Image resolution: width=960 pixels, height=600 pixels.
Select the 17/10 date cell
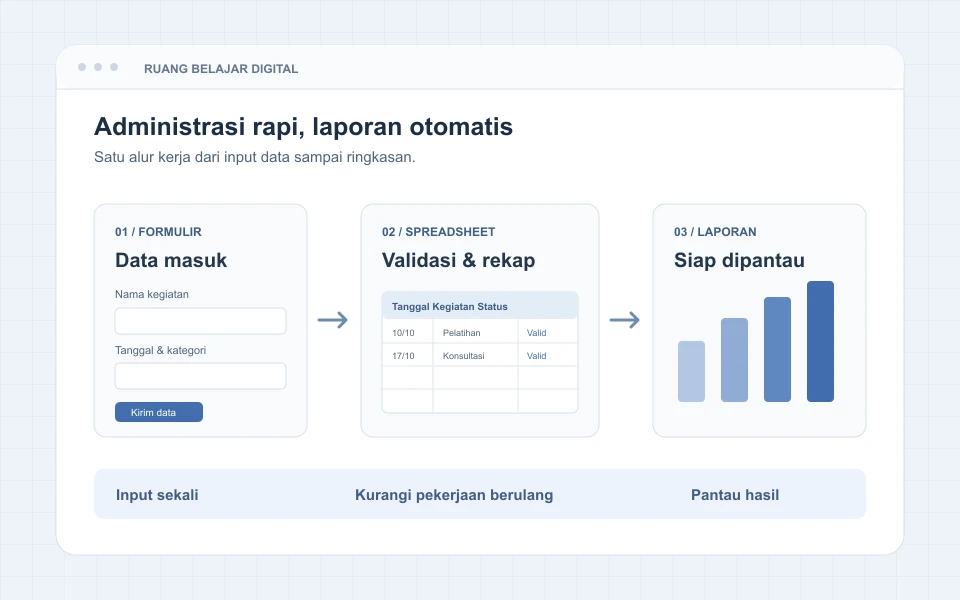408,355
